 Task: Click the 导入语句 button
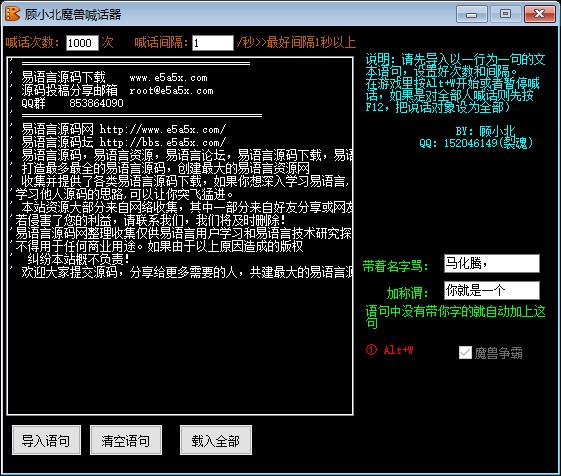(x=46, y=440)
